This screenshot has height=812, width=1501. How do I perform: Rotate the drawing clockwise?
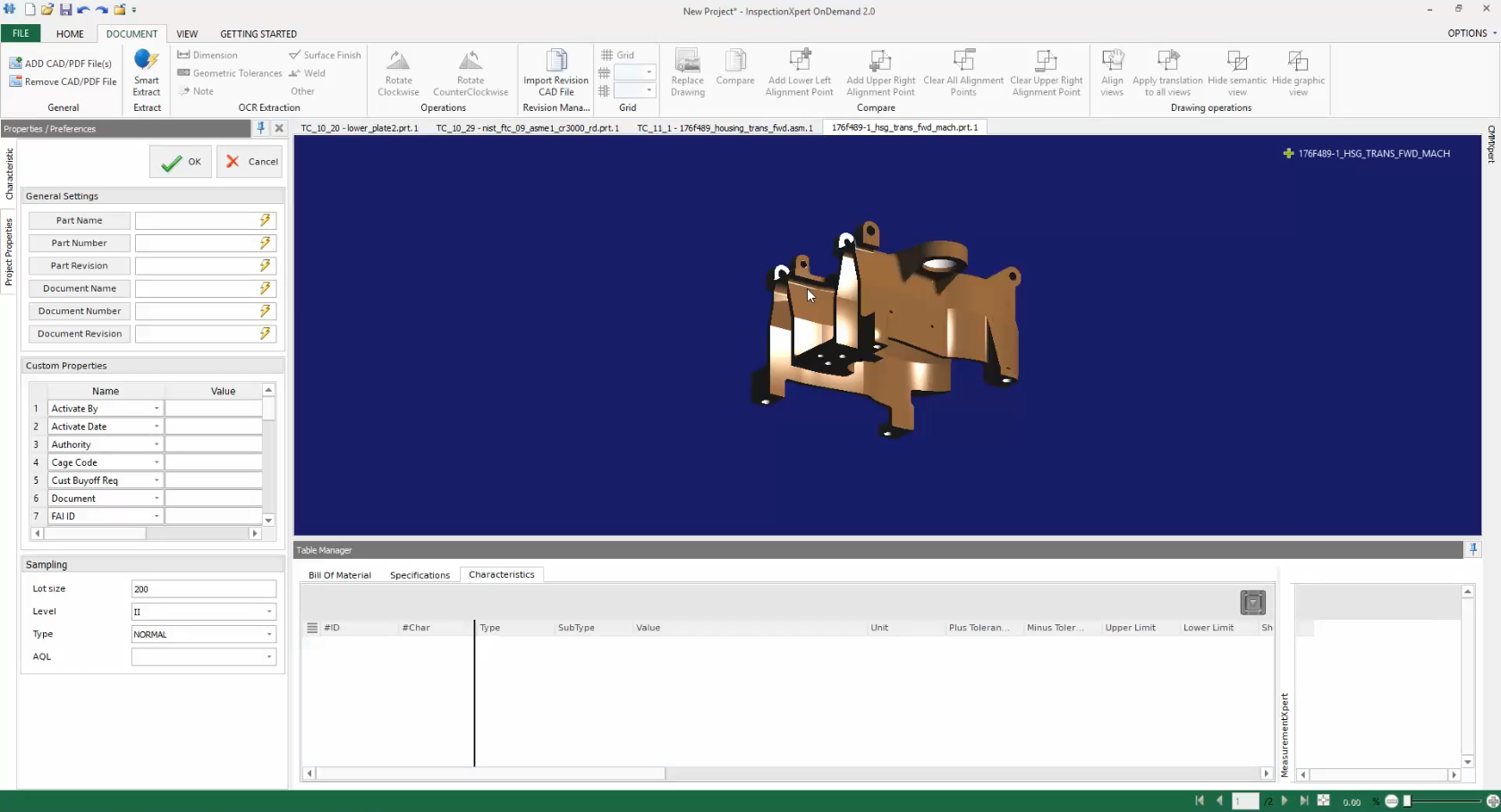click(397, 73)
